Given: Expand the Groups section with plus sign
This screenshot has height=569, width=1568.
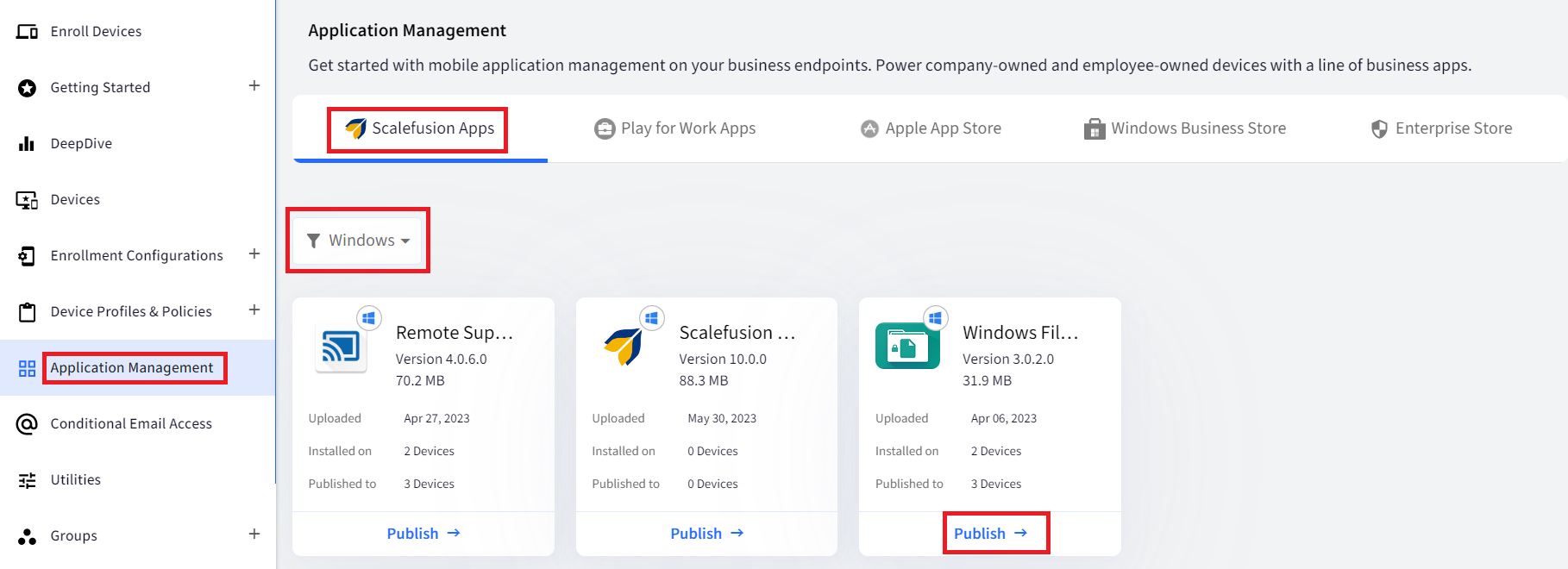Looking at the screenshot, I should pos(254,534).
